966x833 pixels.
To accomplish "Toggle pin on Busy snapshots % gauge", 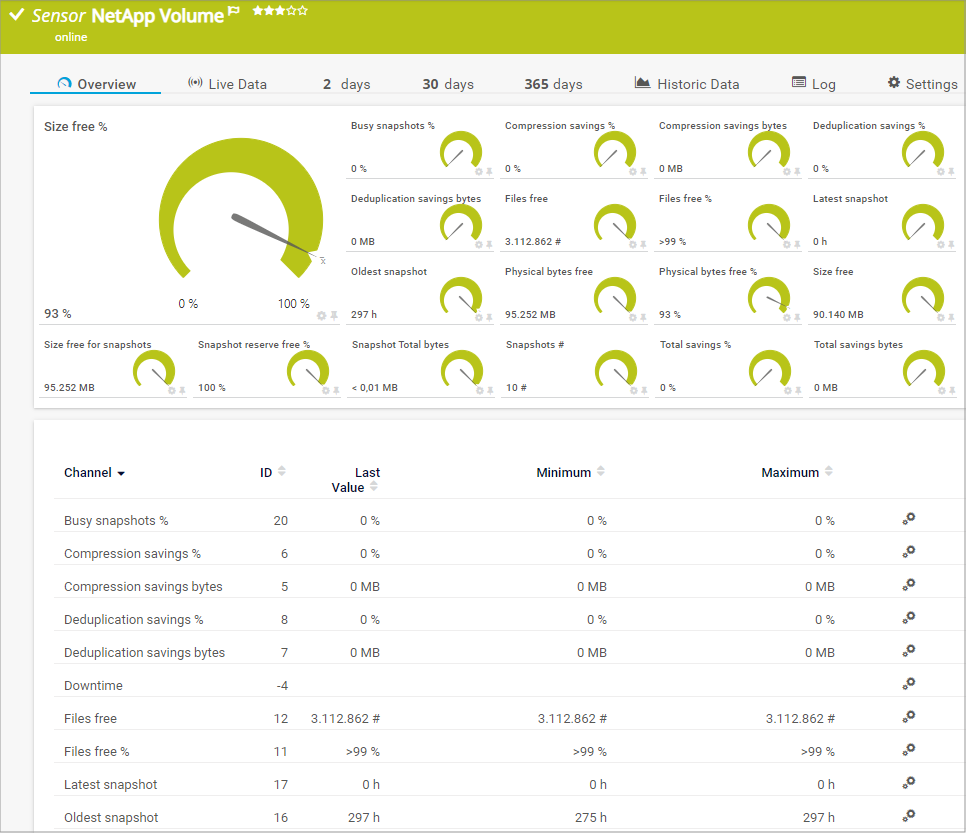I will click(490, 172).
